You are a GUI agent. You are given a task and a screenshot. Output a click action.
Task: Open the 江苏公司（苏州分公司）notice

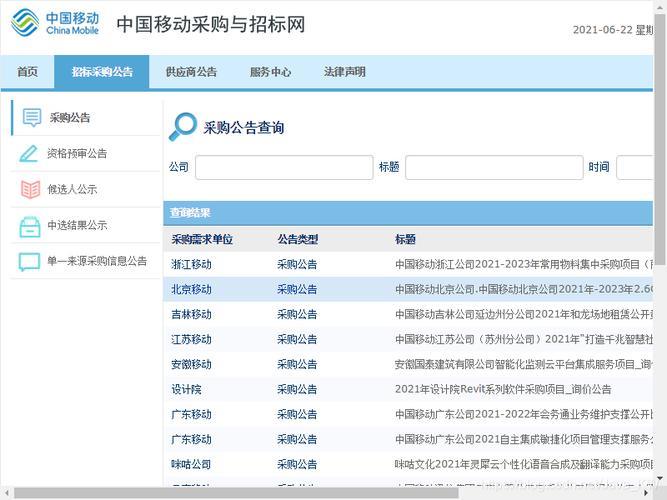coord(524,339)
